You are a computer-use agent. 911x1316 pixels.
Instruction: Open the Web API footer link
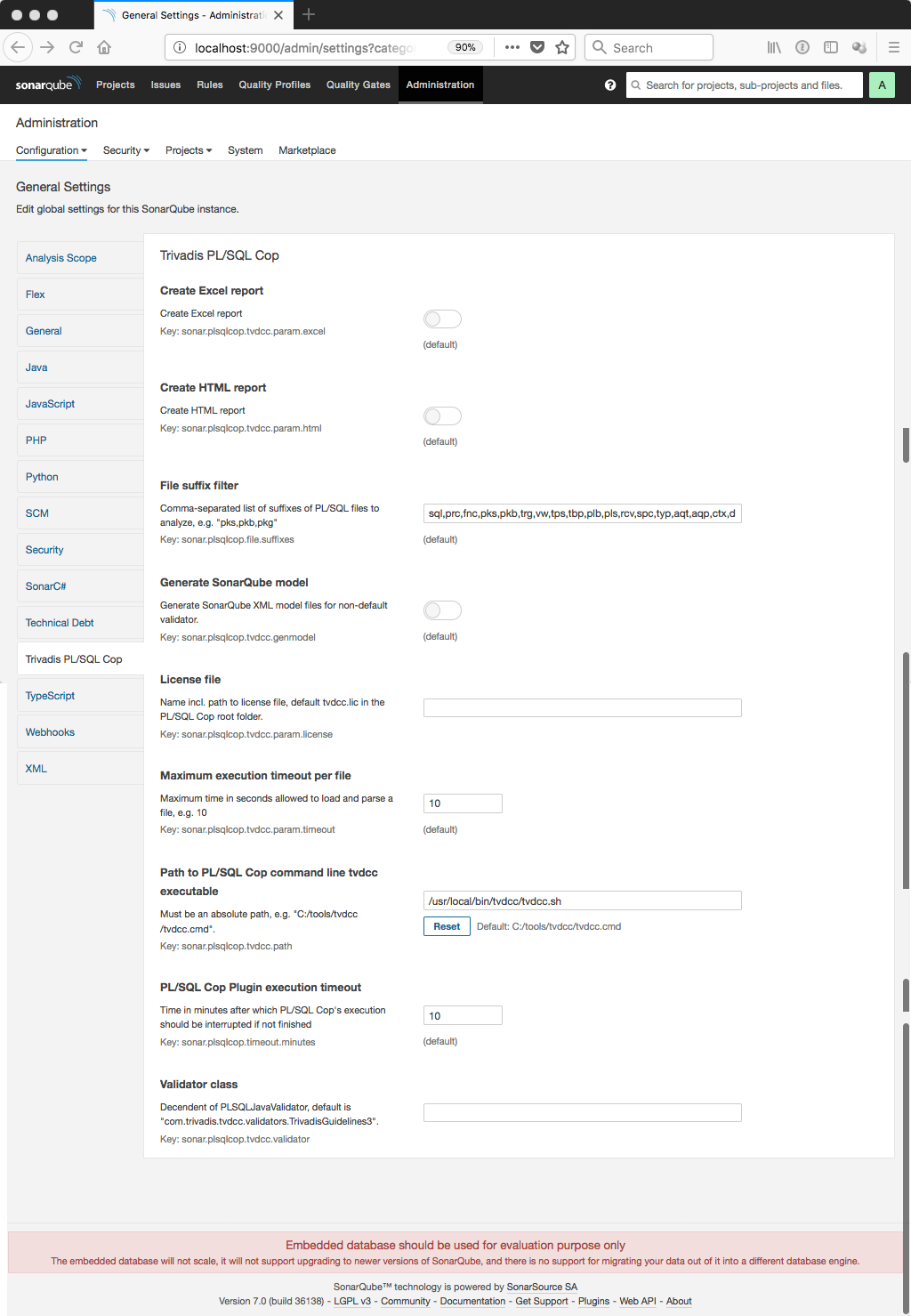coord(638,1301)
